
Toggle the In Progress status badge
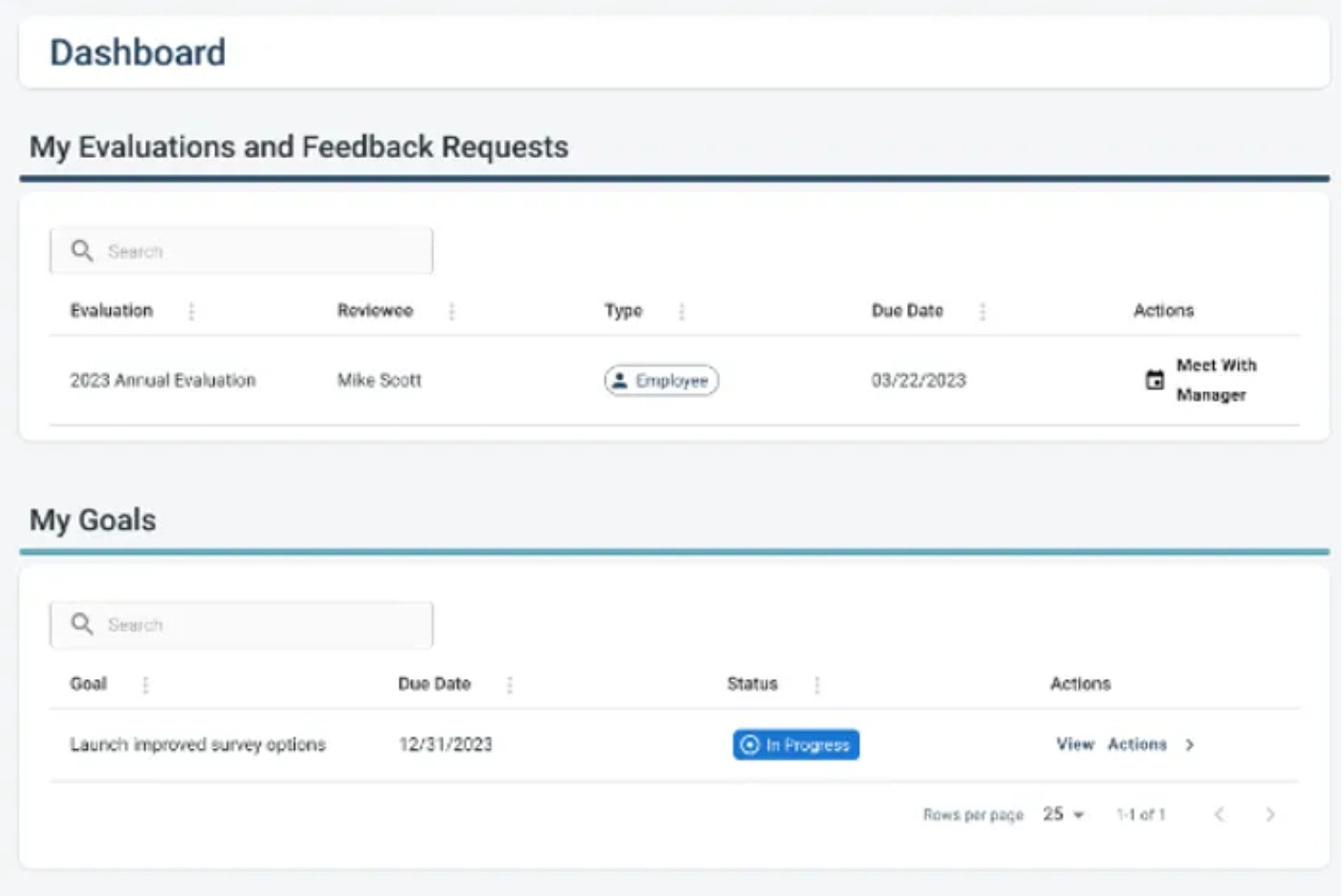click(796, 744)
